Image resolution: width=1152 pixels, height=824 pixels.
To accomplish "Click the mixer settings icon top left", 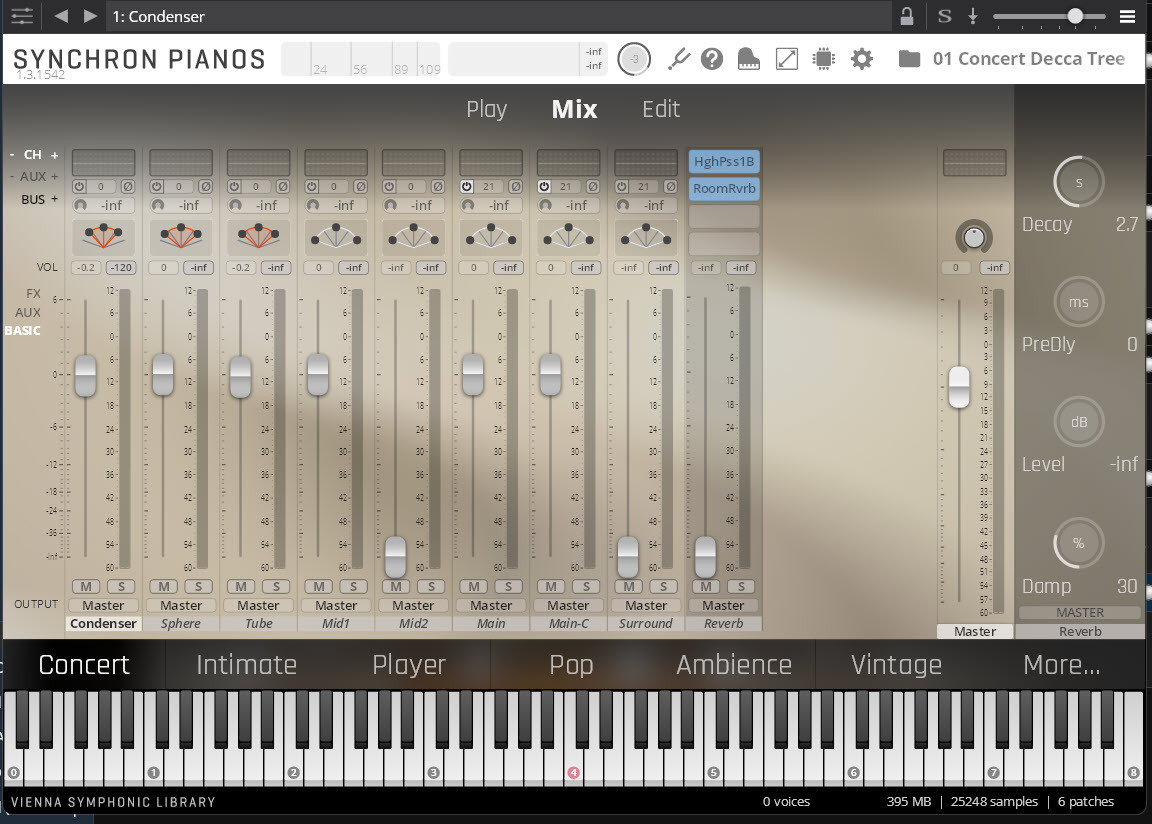I will point(22,16).
